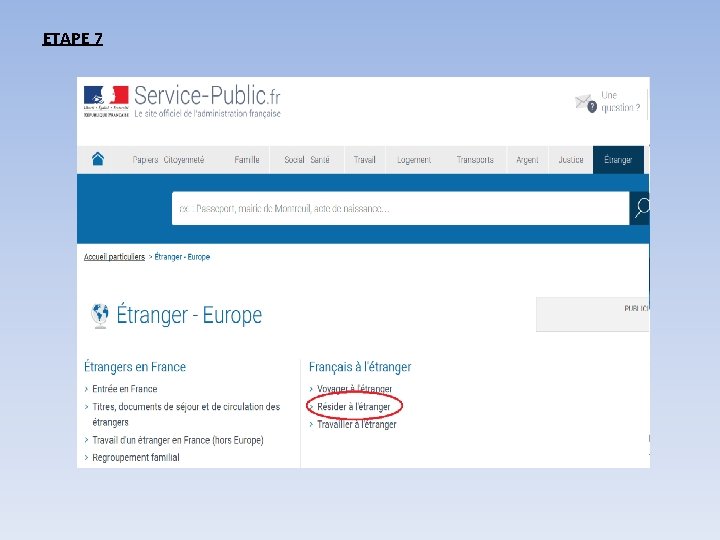Click the chevron before Travailler à l'étranger
The width and height of the screenshot is (720, 540).
(311, 425)
